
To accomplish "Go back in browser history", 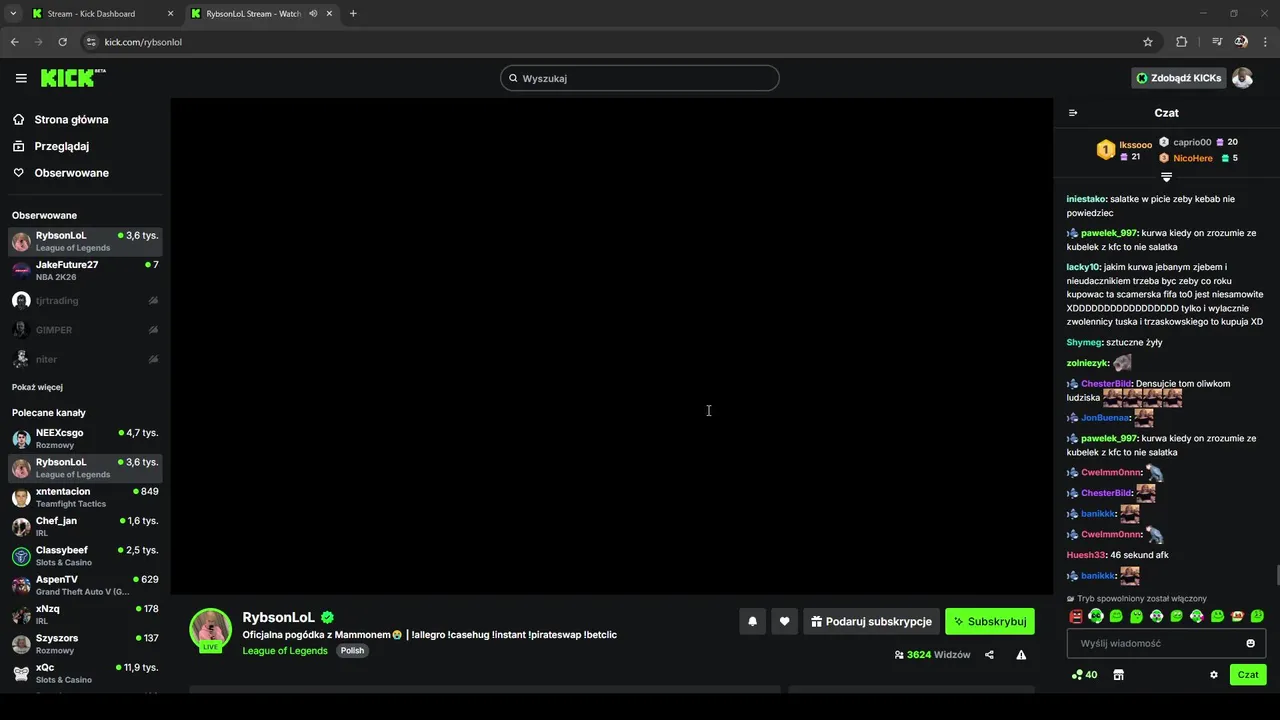I will 14,42.
